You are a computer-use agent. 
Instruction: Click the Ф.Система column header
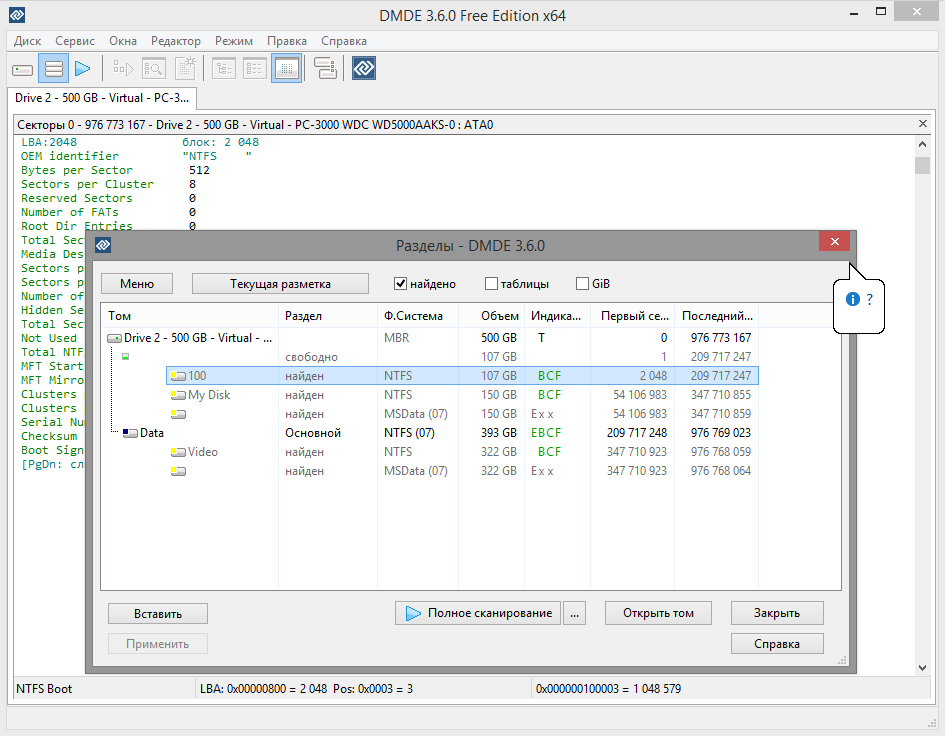point(418,316)
